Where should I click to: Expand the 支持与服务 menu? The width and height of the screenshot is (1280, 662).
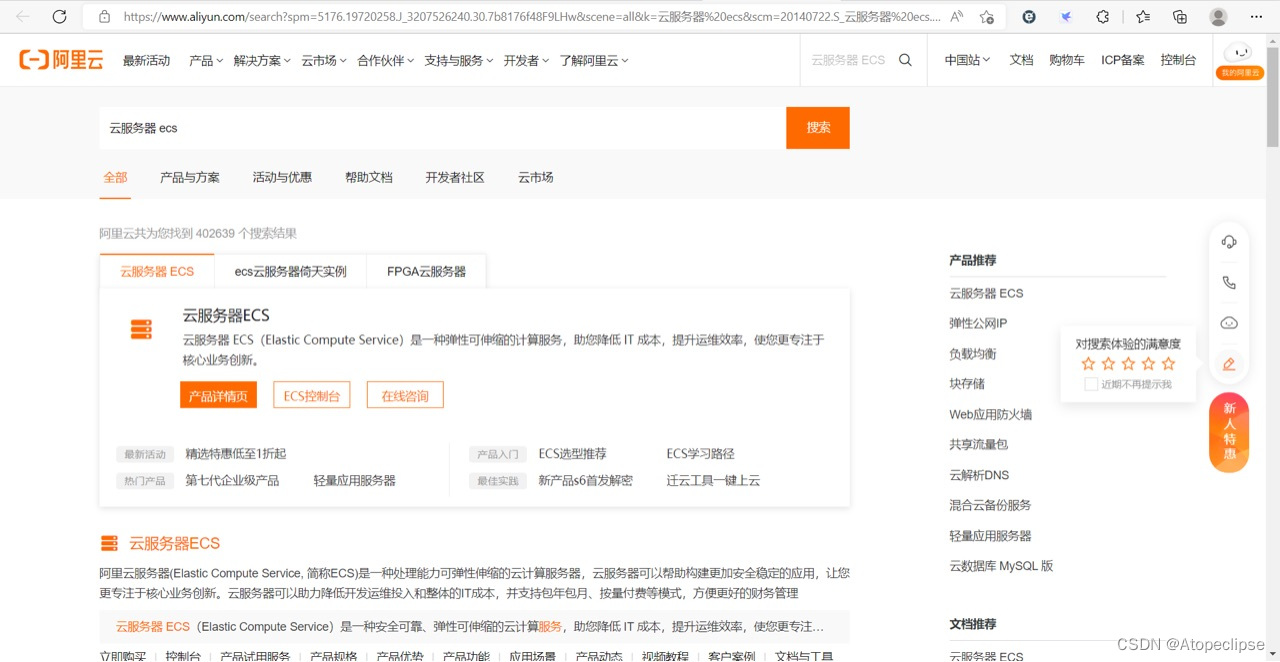point(459,60)
